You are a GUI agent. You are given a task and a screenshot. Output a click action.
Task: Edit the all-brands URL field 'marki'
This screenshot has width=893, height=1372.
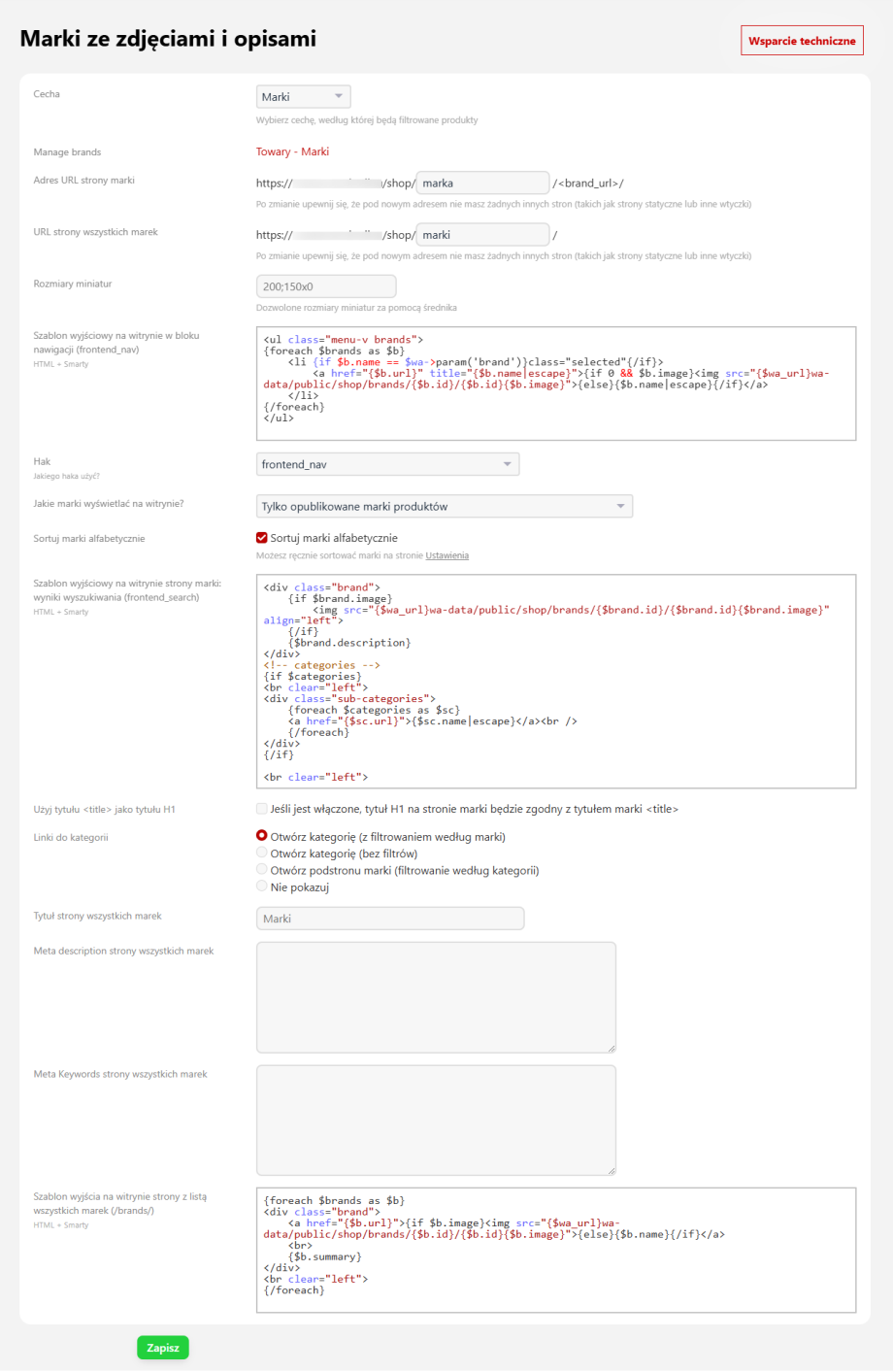pyautogui.click(x=482, y=235)
